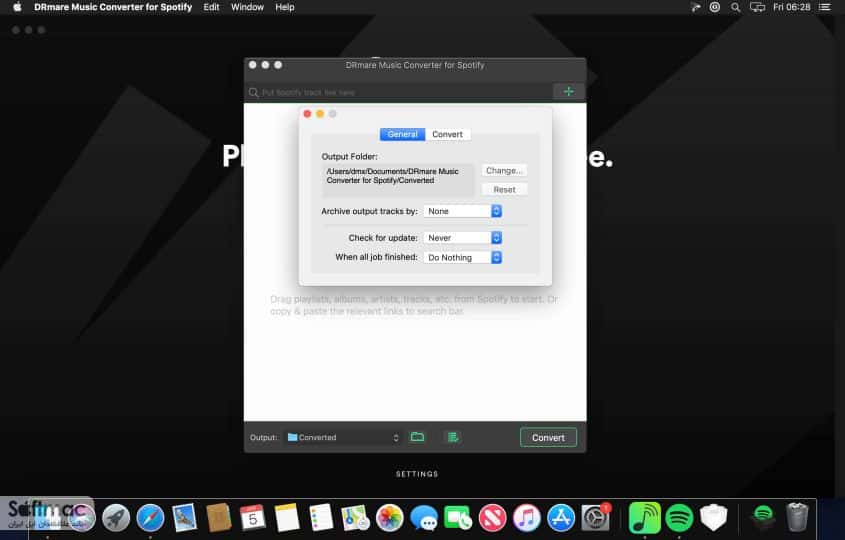Click the Reset output folder button
The height and width of the screenshot is (540, 845).
504,190
